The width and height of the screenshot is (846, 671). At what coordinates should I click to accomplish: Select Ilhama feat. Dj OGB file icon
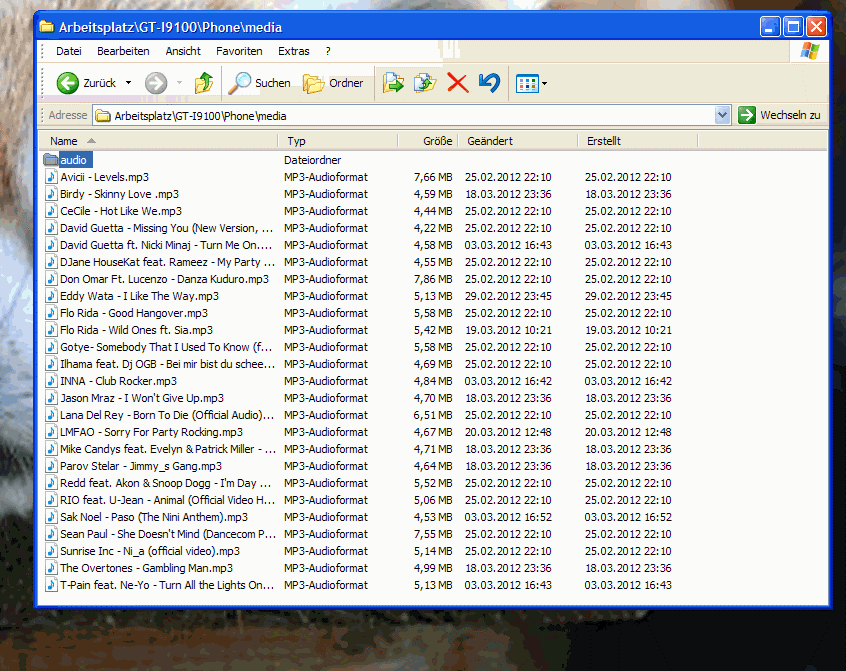pyautogui.click(x=51, y=364)
